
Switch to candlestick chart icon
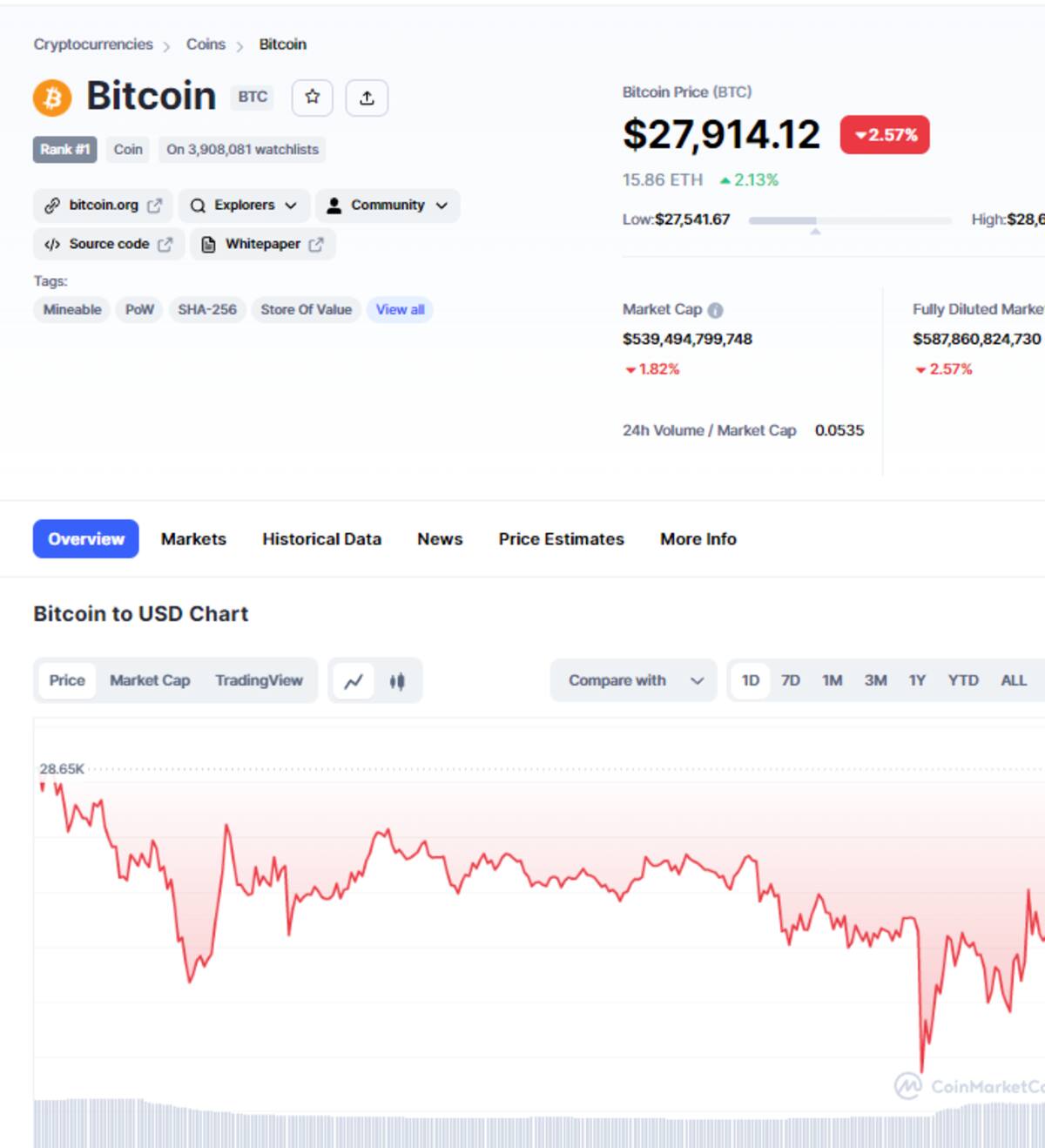(397, 681)
